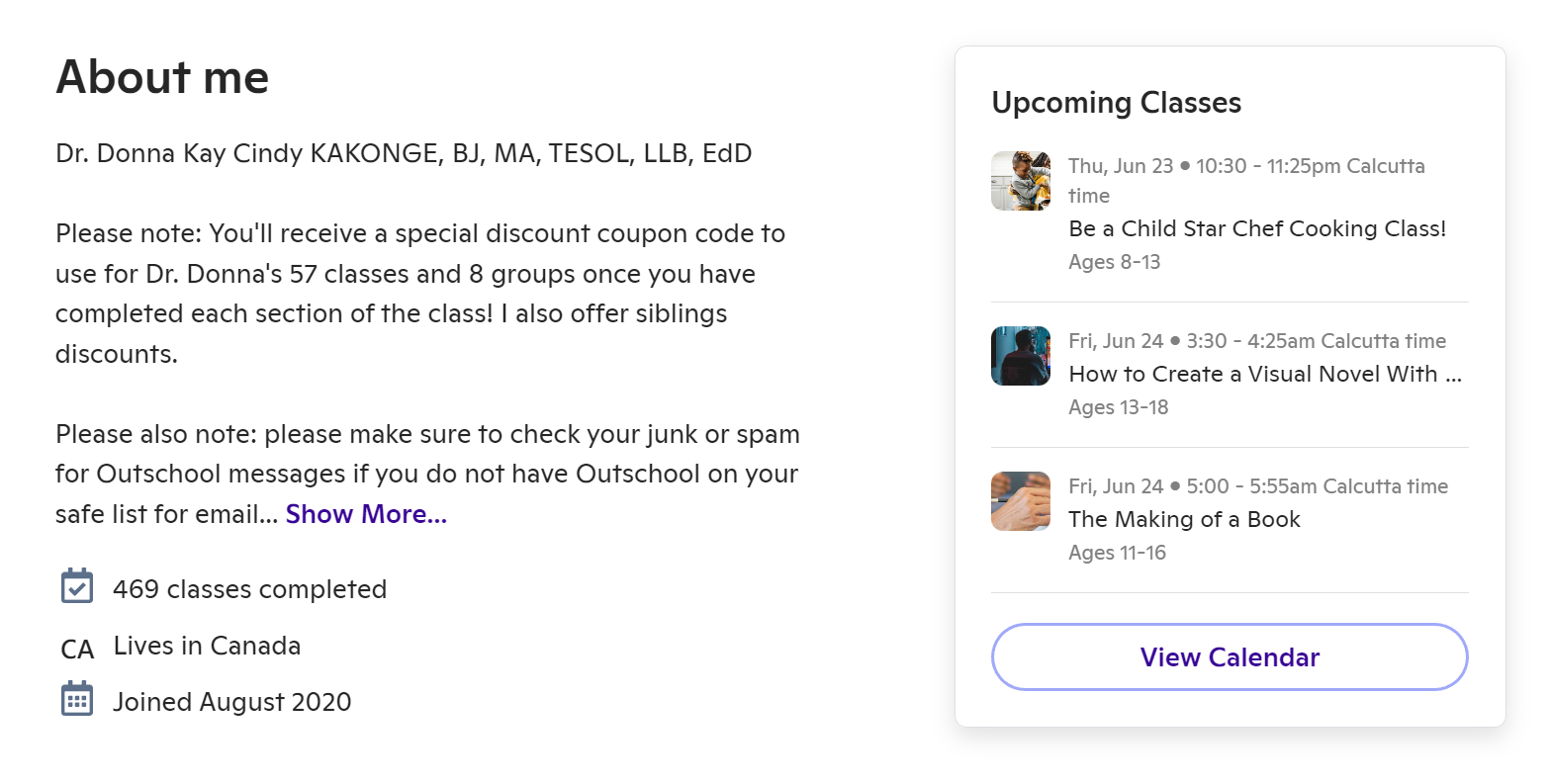Click Thu, Jun 23 10:30 class time
The width and height of the screenshot is (1550, 784).
pyautogui.click(x=1246, y=167)
